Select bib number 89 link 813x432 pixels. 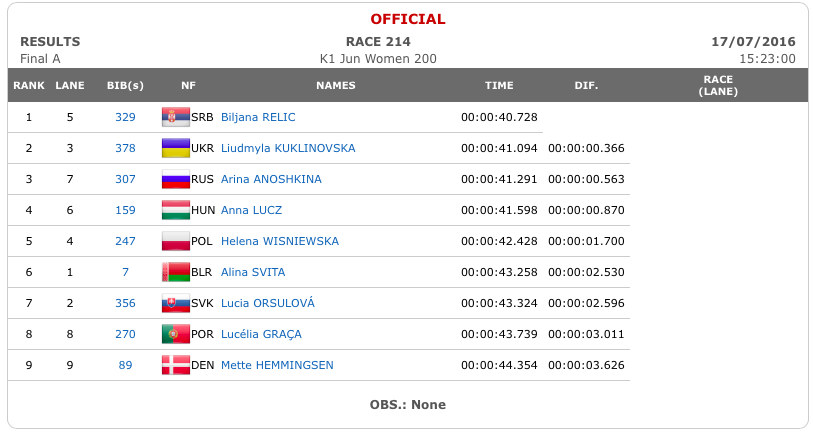(x=125, y=365)
